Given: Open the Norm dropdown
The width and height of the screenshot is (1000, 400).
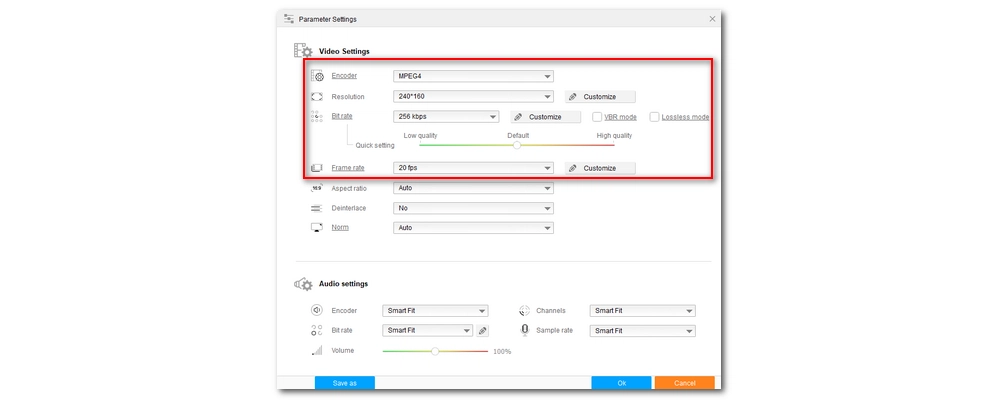Looking at the screenshot, I should tap(473, 228).
